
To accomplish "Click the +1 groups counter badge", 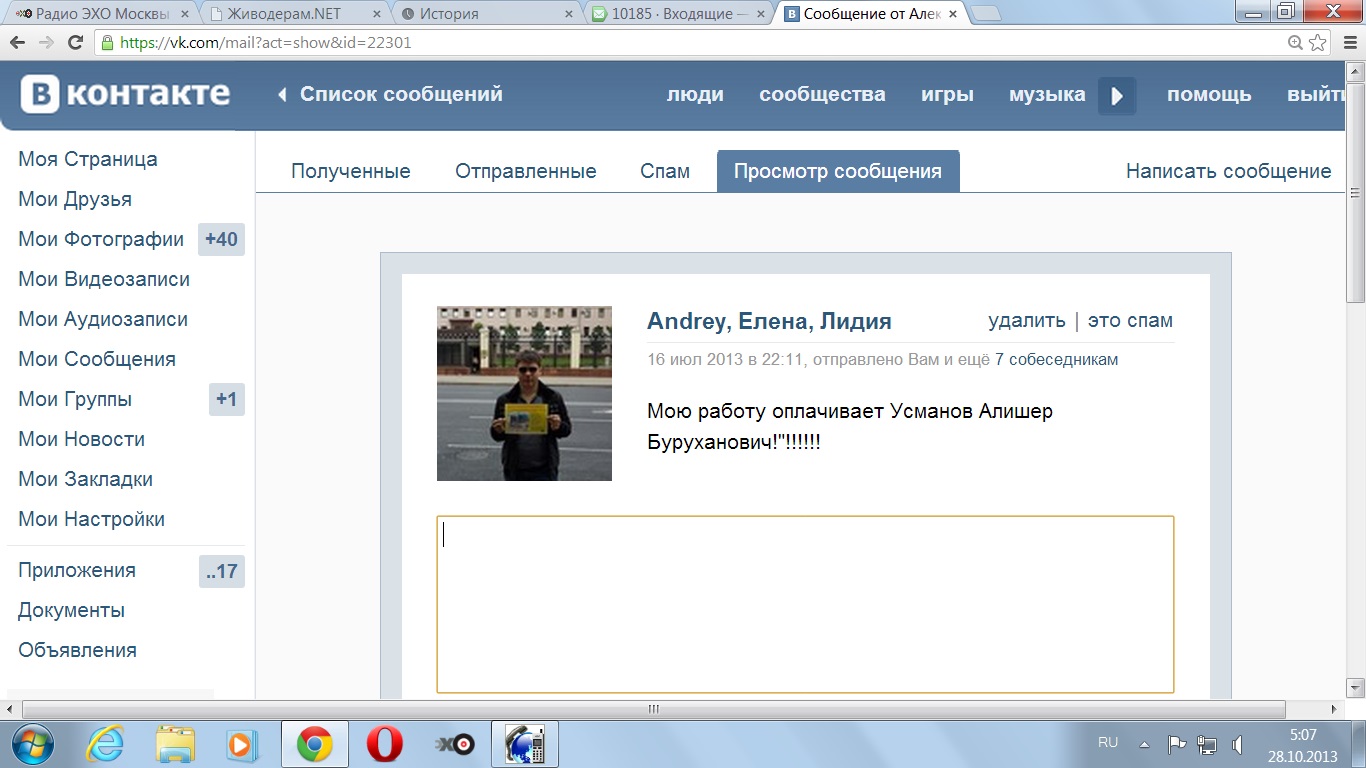I will click(227, 399).
